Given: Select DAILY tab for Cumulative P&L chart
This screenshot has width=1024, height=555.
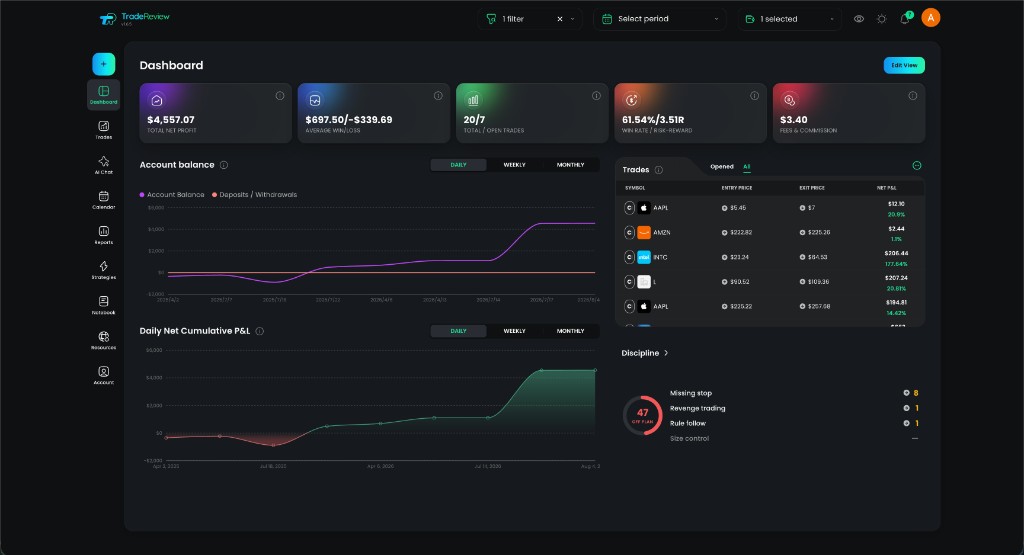Looking at the screenshot, I should click(x=458, y=331).
